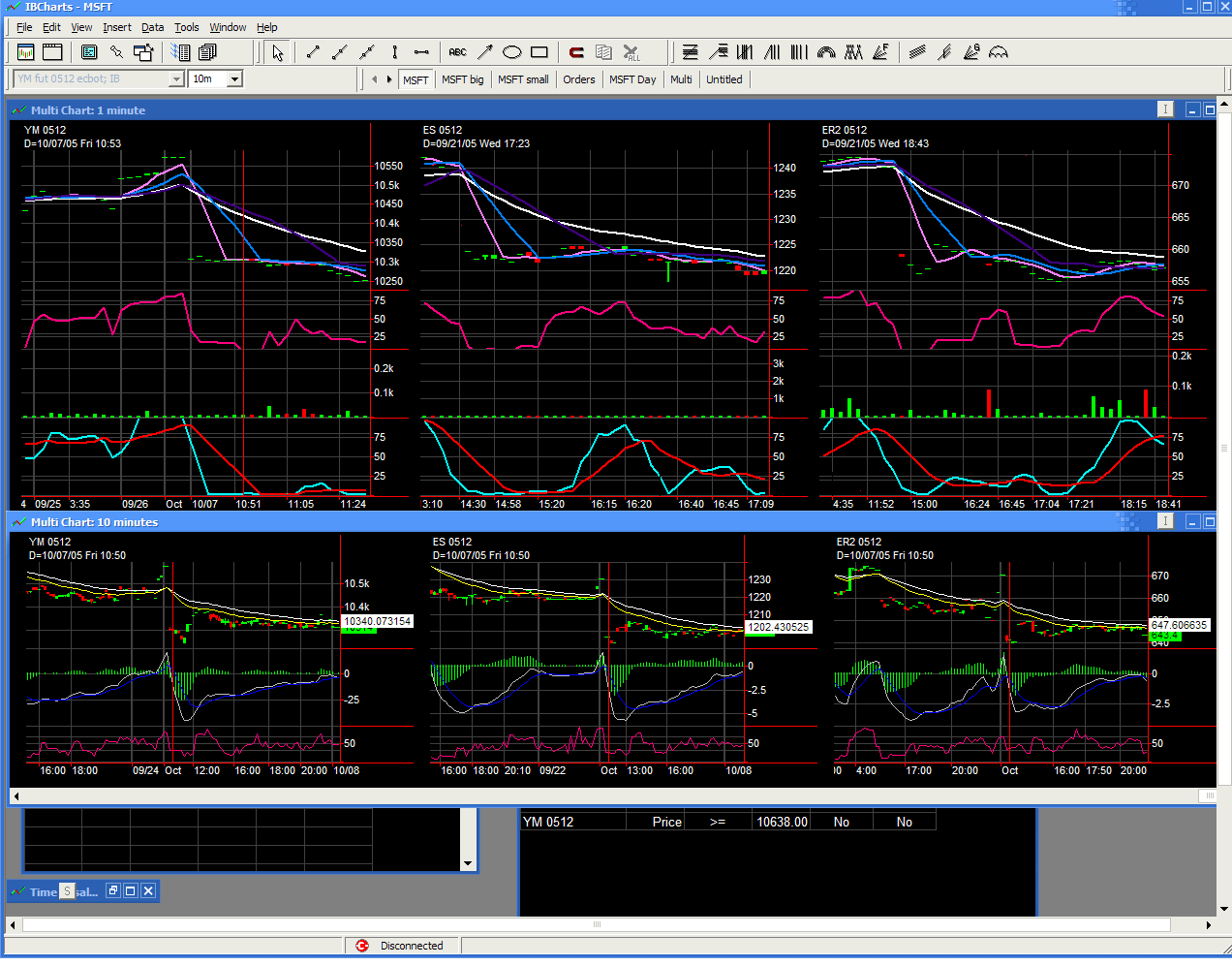Click the delete ALL drawings icon

[631, 52]
